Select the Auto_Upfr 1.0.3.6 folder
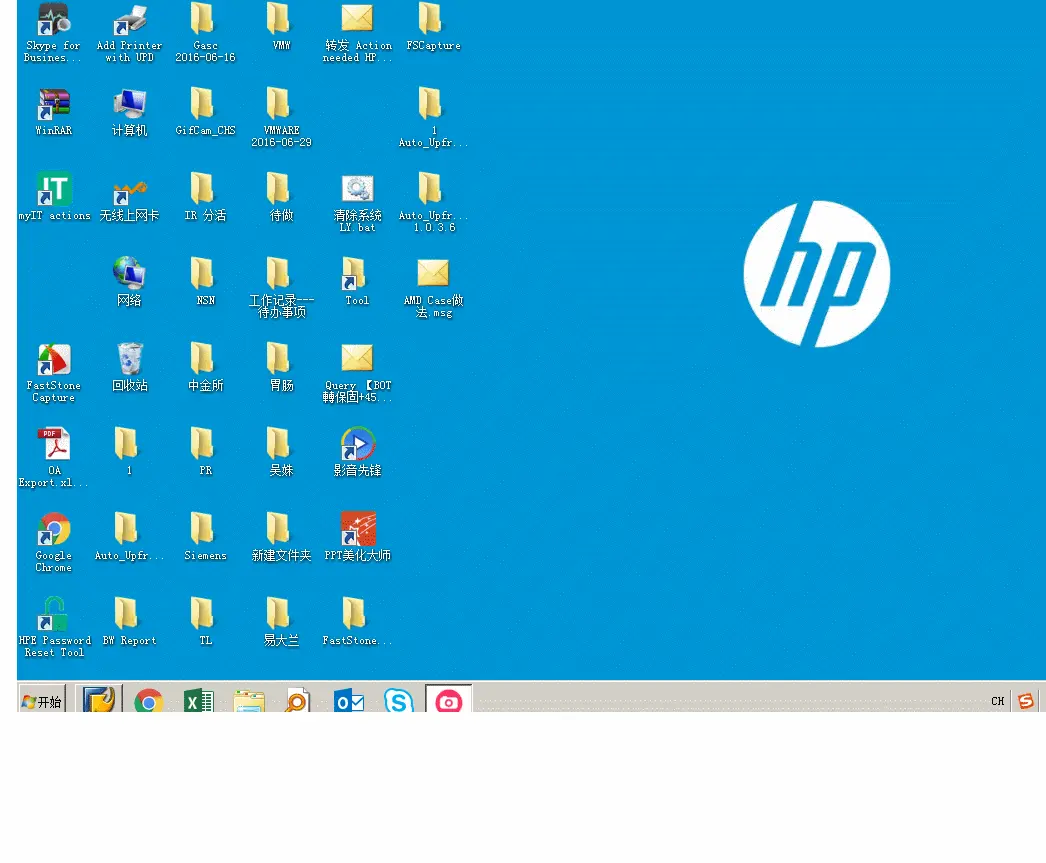Screen dimensions: 1046x863 433,202
